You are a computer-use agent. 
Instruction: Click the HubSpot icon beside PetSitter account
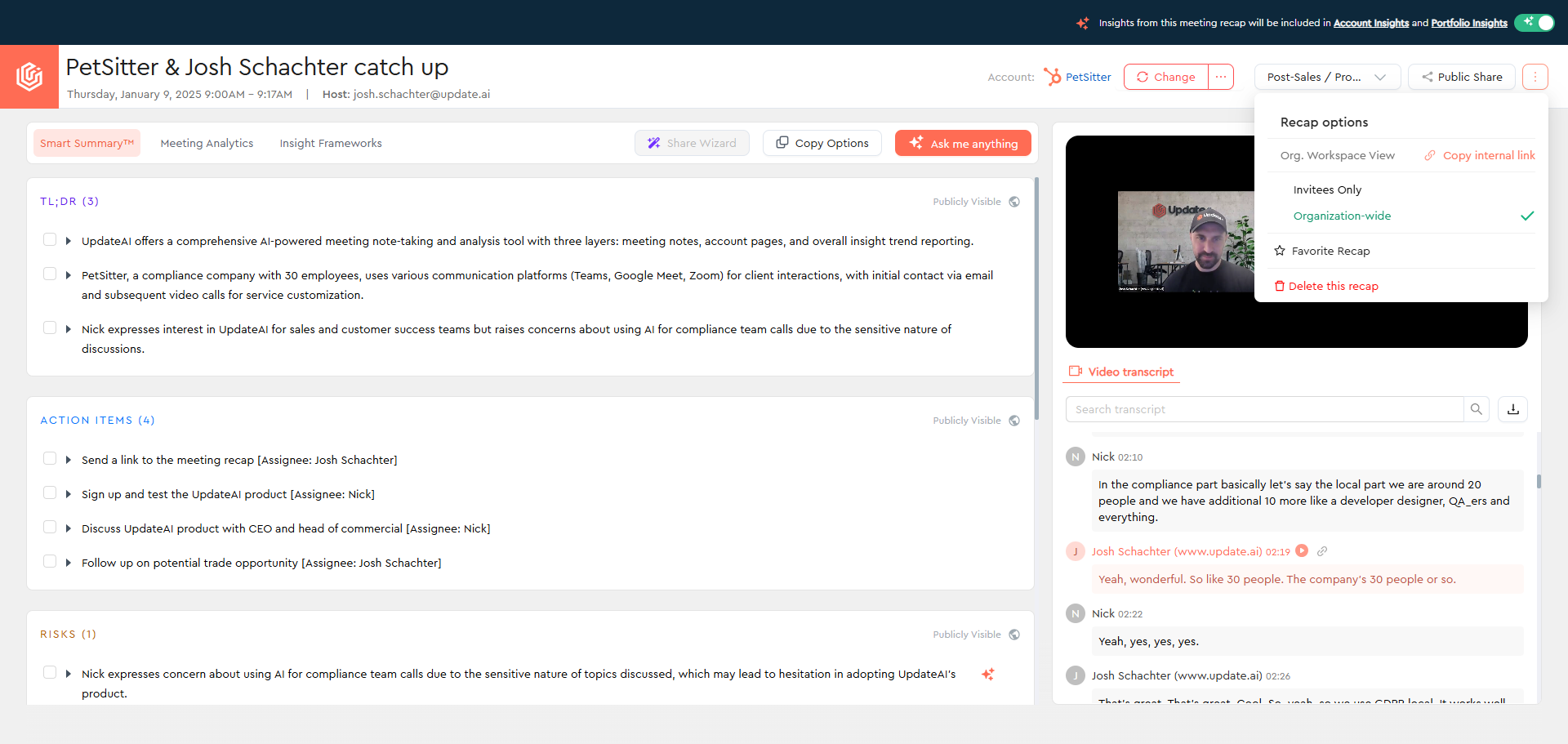click(1052, 77)
